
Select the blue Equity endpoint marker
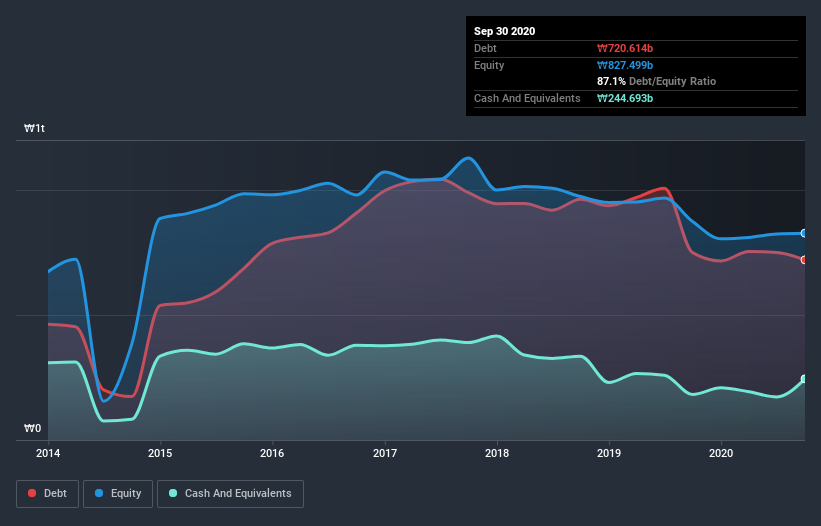pos(804,233)
